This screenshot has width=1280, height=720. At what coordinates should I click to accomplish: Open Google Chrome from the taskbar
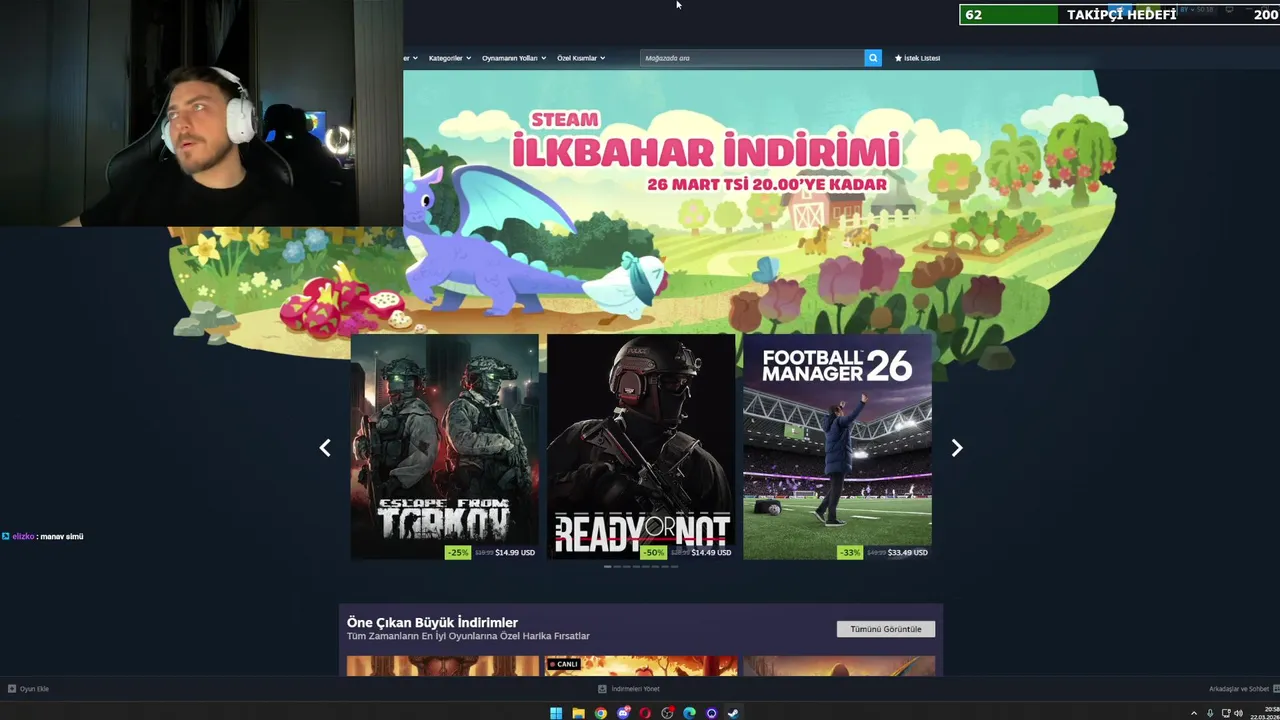coord(600,713)
